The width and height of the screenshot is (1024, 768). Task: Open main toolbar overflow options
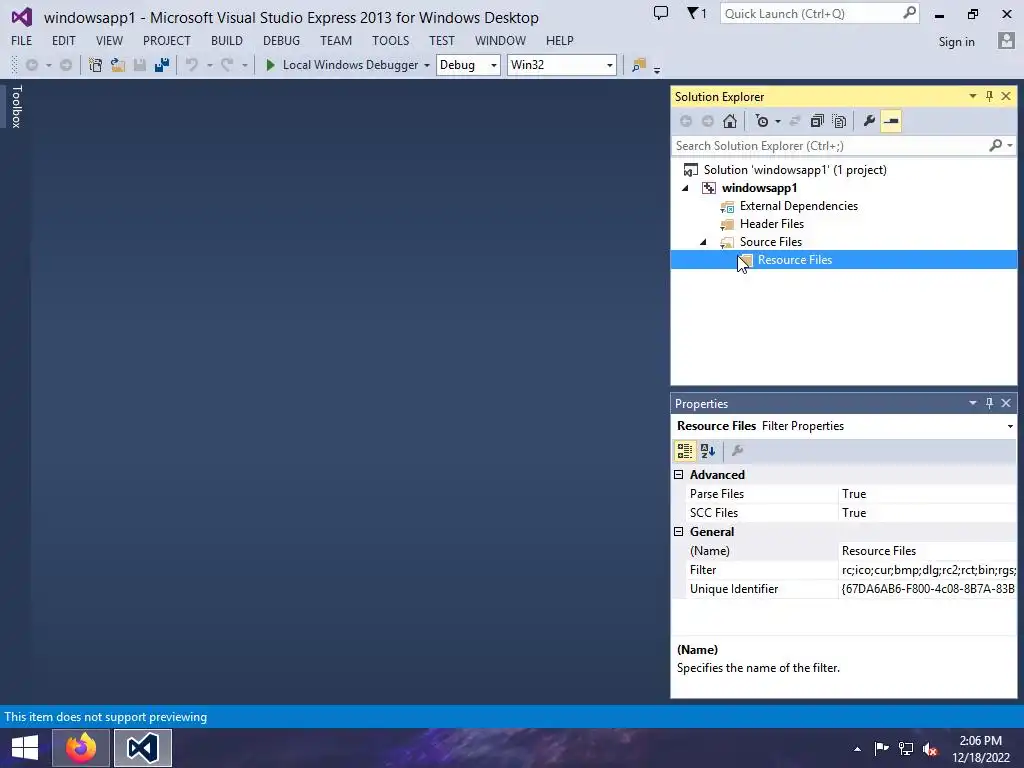tap(657, 69)
